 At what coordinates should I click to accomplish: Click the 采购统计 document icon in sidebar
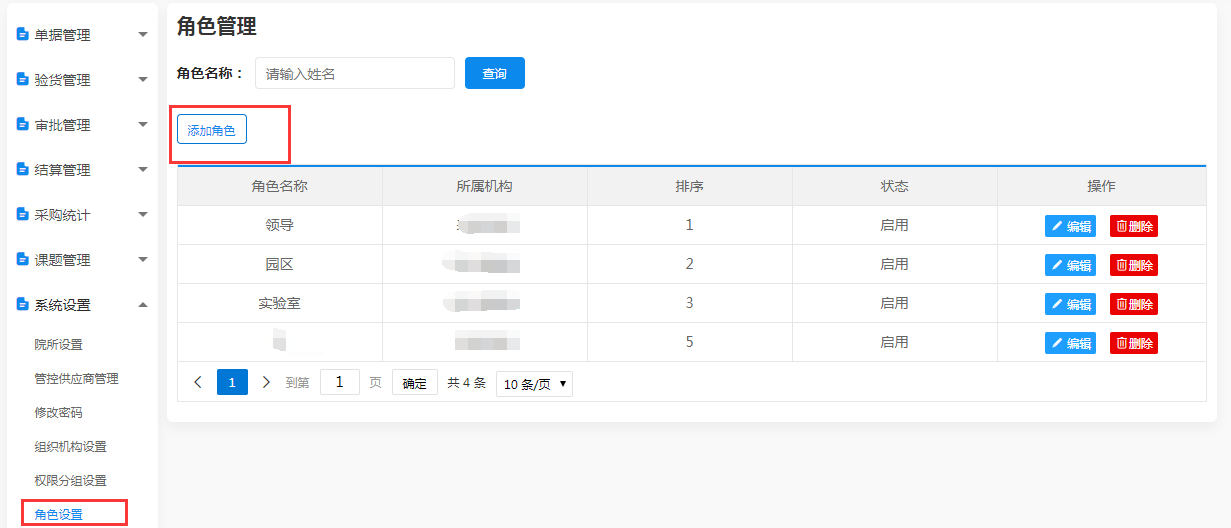point(23,214)
